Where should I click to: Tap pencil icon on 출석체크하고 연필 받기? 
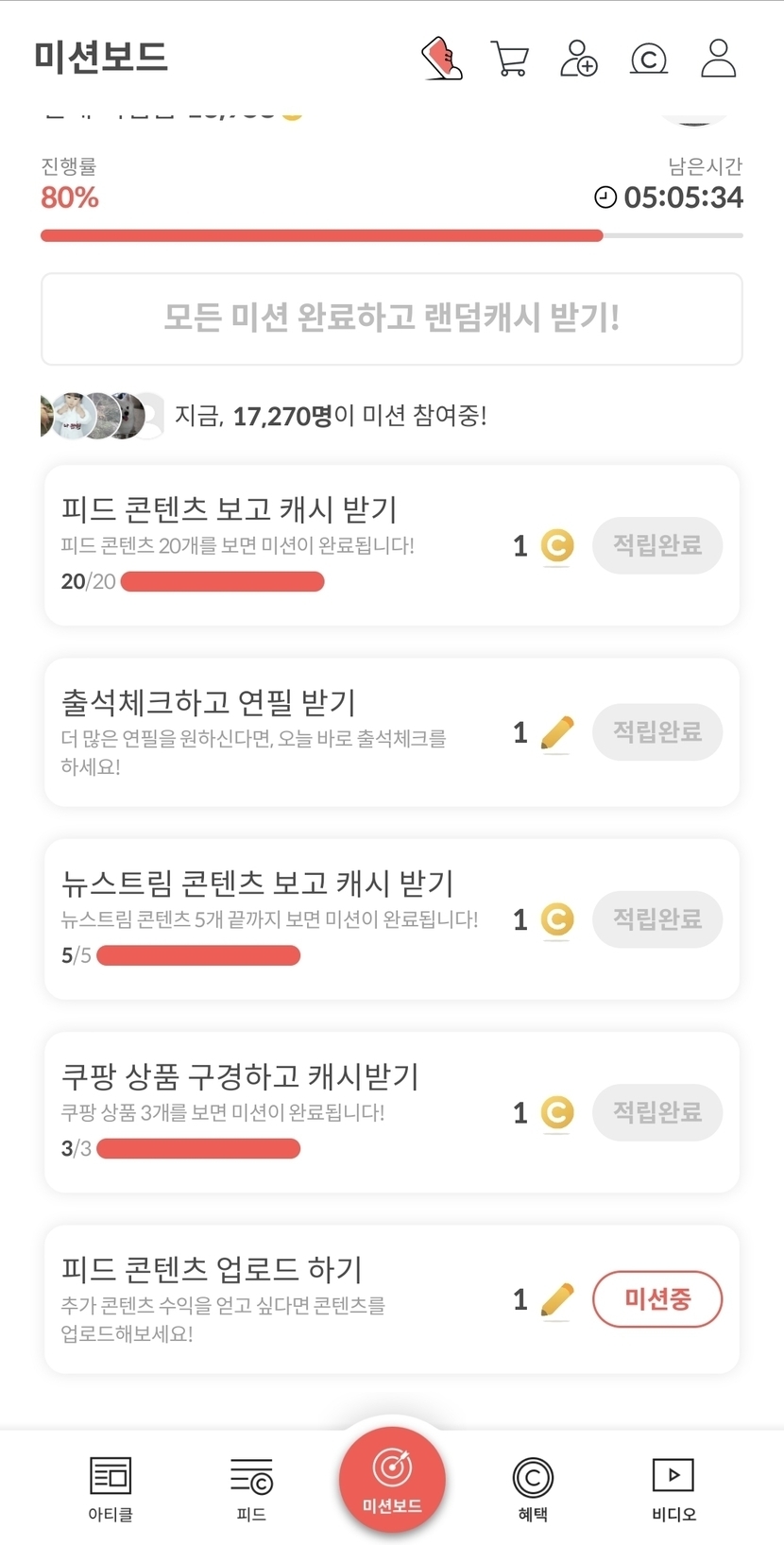click(557, 733)
